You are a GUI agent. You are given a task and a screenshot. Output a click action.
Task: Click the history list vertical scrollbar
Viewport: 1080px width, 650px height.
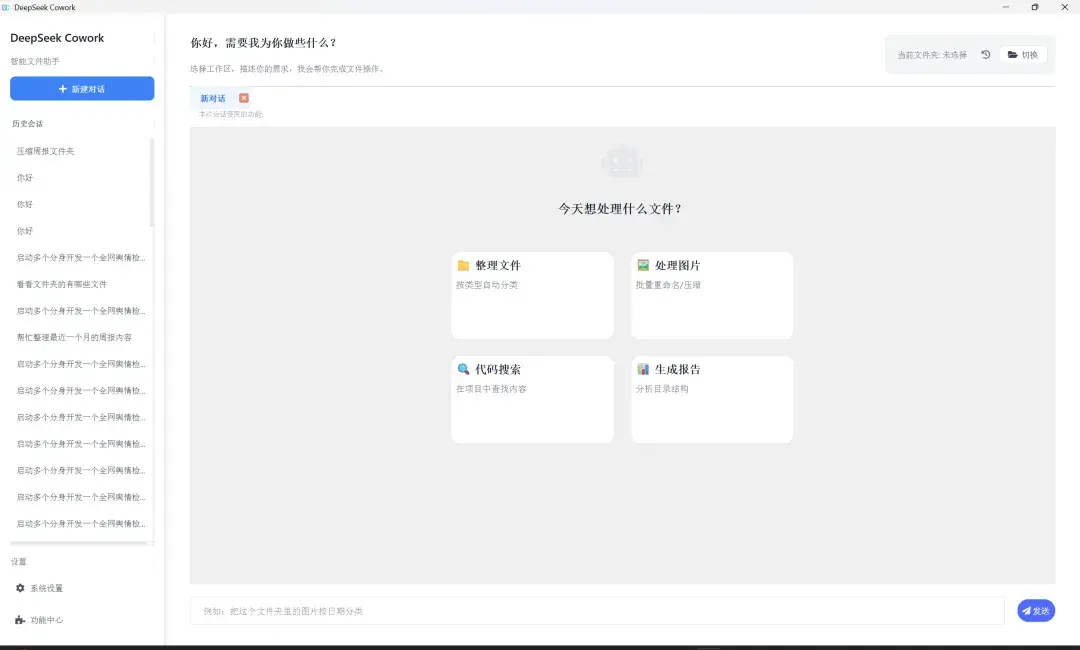pyautogui.click(x=152, y=183)
